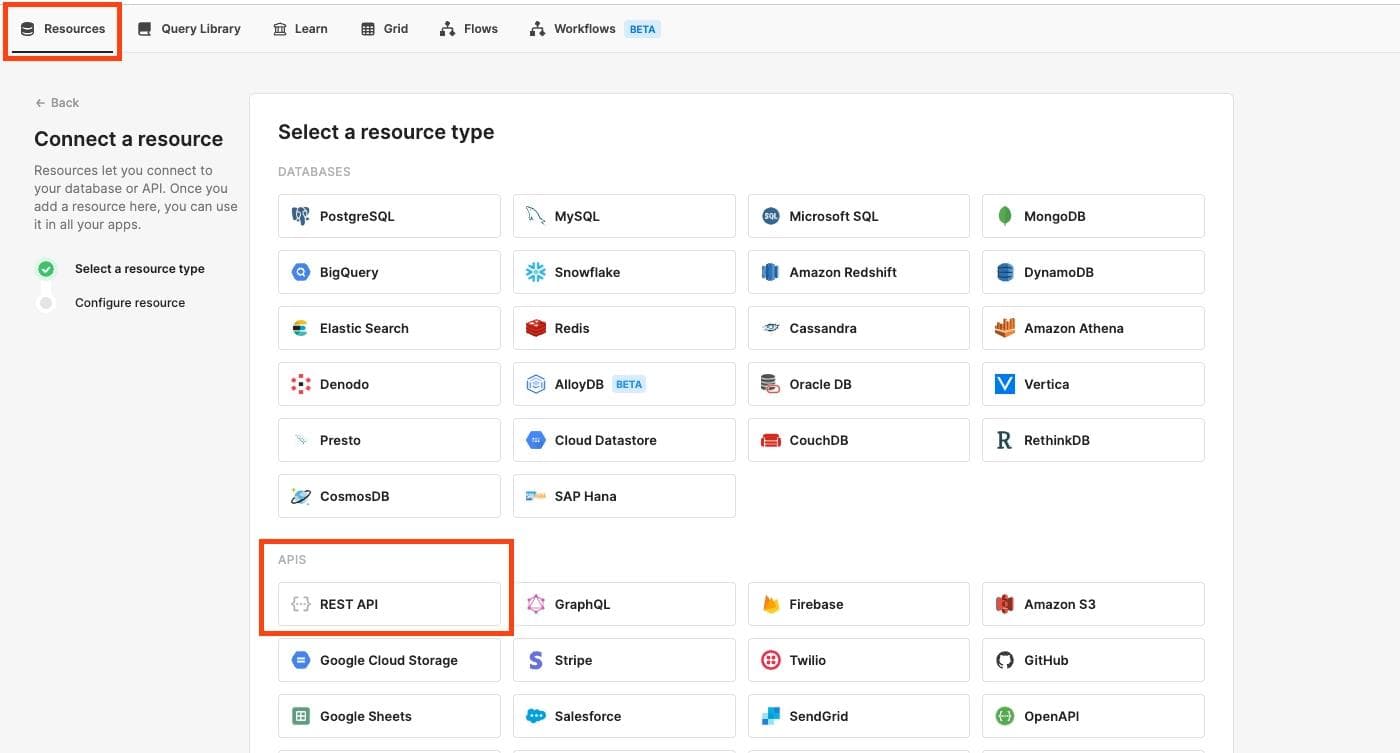
Task: Select the Oracle DB option
Action: pyautogui.click(x=858, y=383)
